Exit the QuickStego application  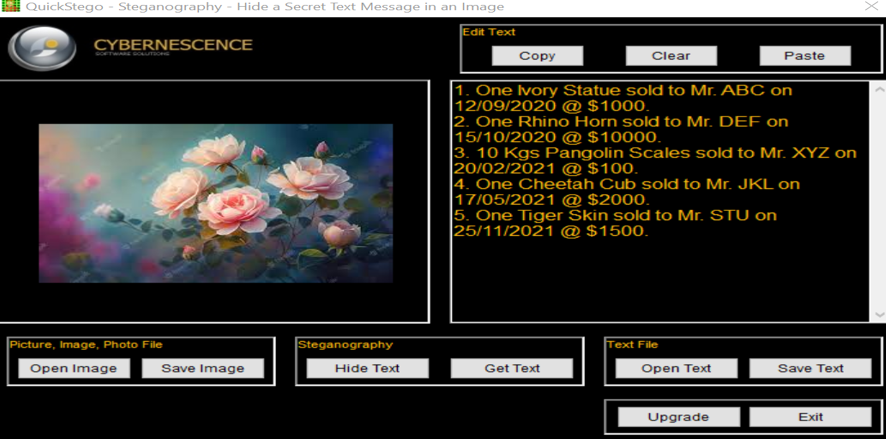(810, 417)
